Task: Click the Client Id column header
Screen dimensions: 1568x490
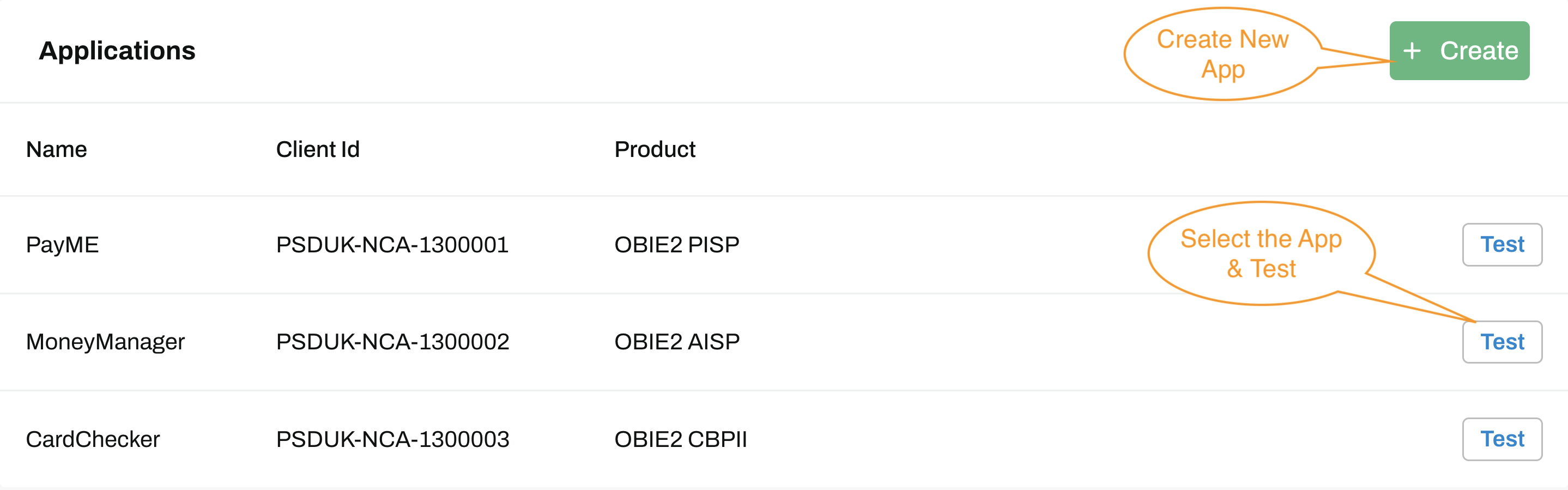Action: click(x=318, y=150)
